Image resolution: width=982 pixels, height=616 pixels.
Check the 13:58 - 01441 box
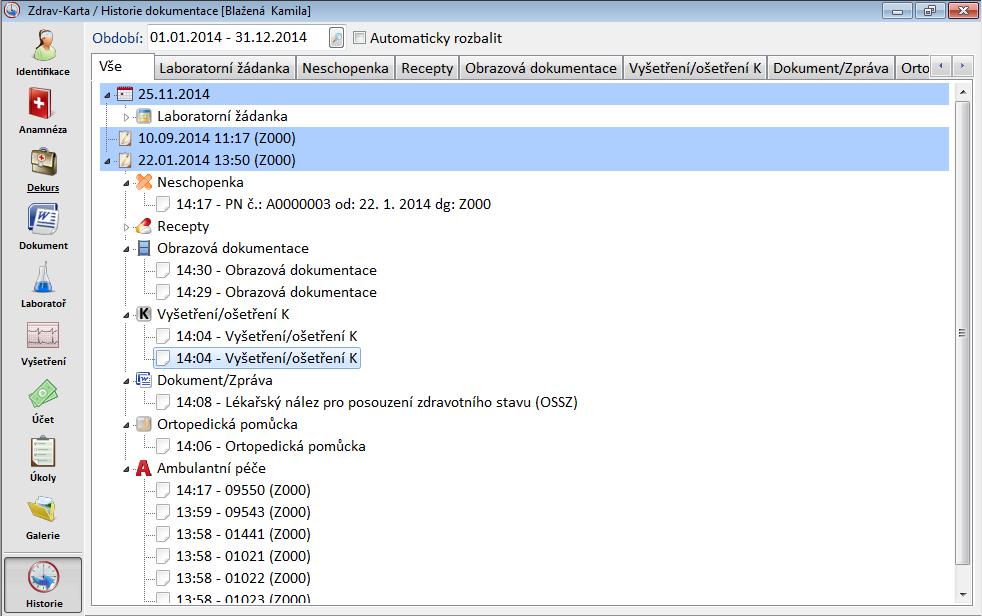[x=163, y=534]
